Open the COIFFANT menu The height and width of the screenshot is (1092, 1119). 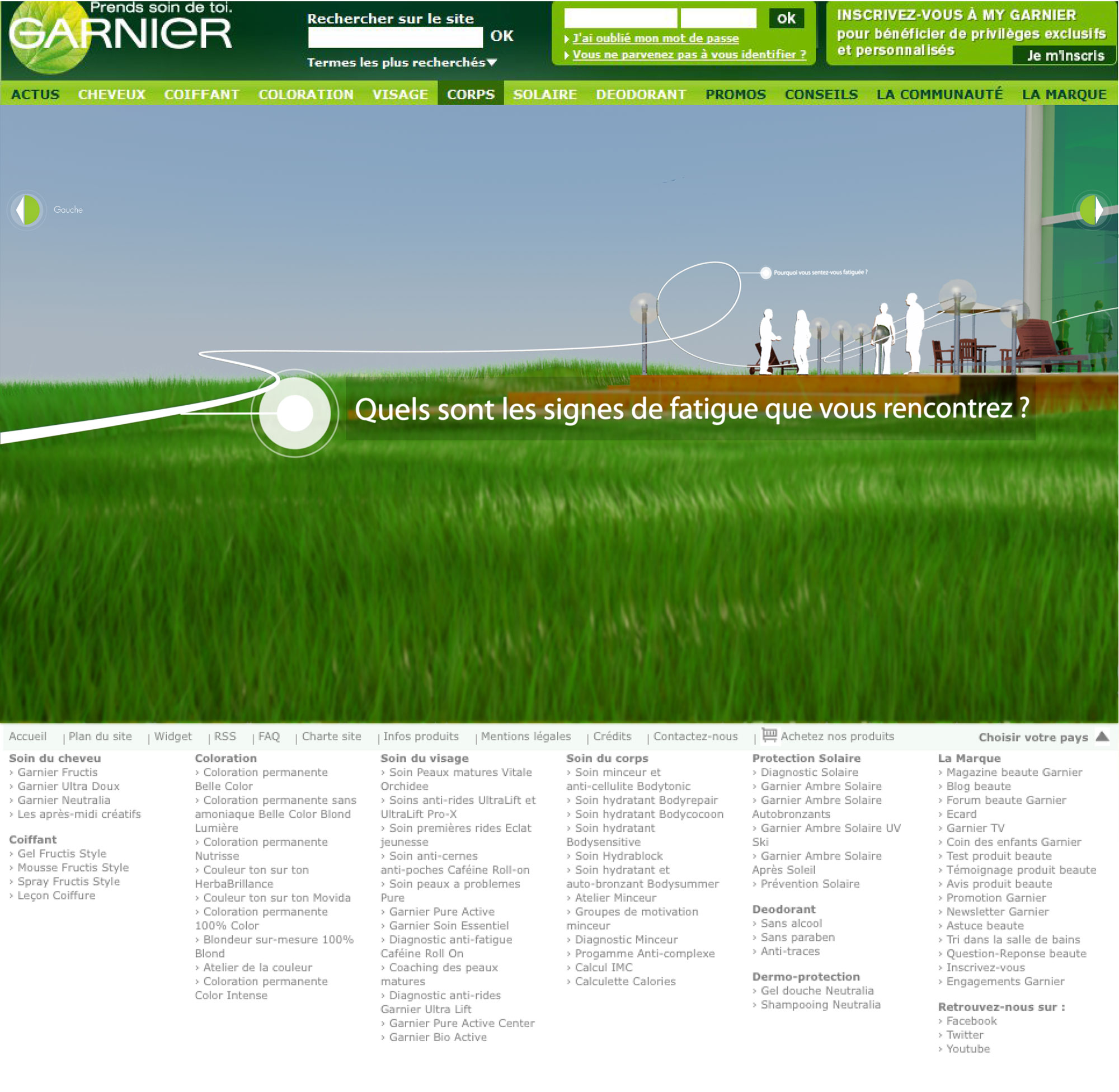pos(202,94)
